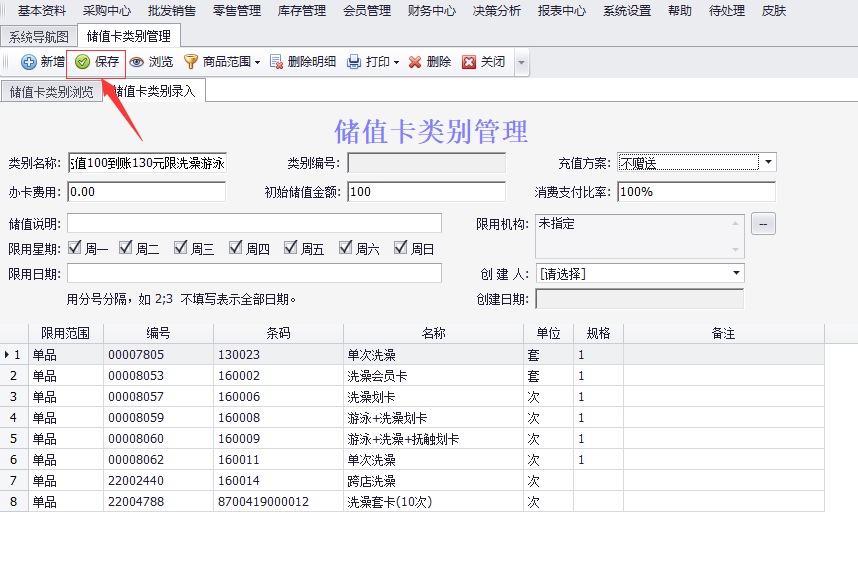Click the barcode cell 130023
The width and height of the screenshot is (858, 566).
[x=279, y=355]
